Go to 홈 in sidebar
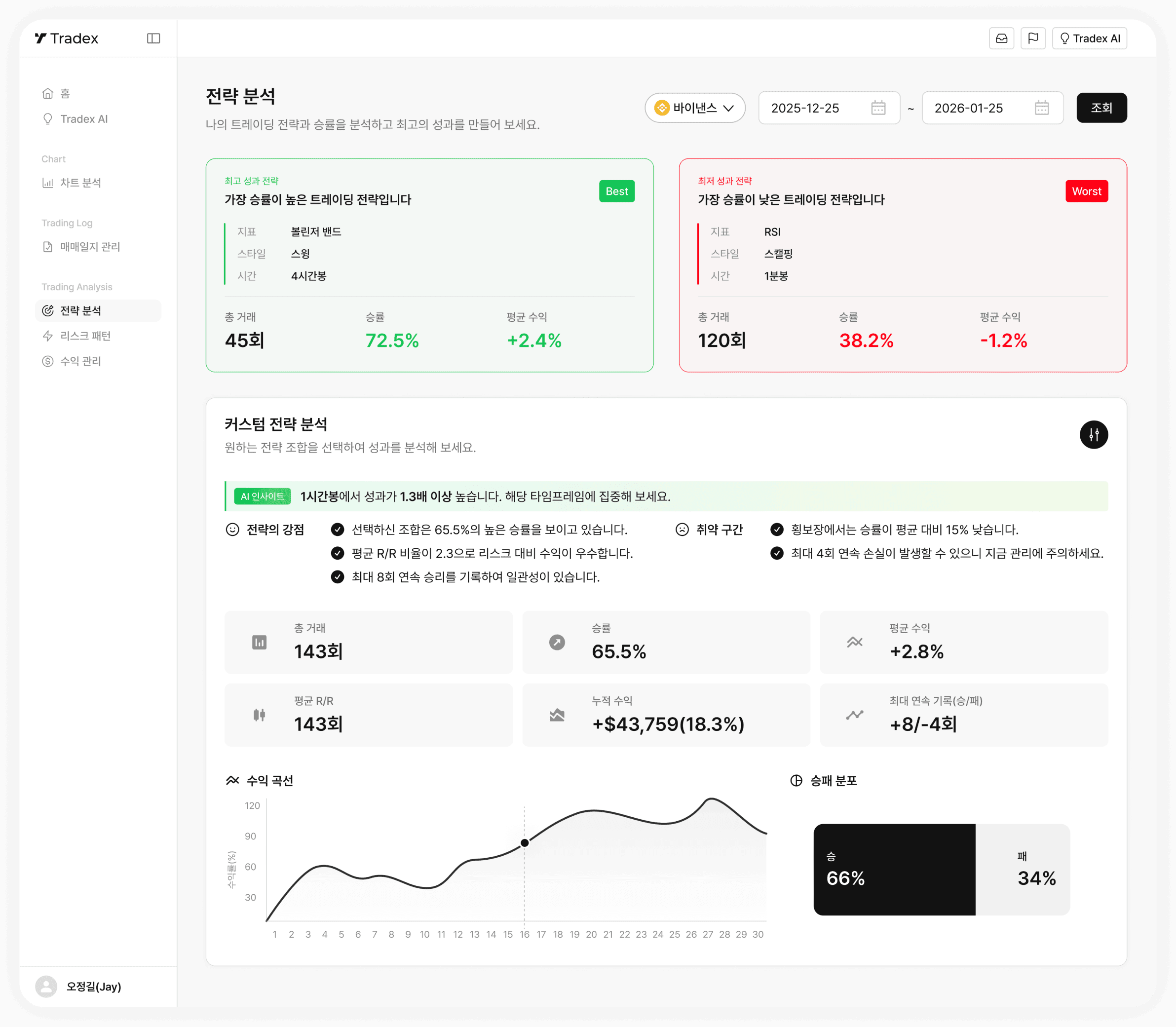Screen dimensions: 1176x1027 tap(98, 93)
